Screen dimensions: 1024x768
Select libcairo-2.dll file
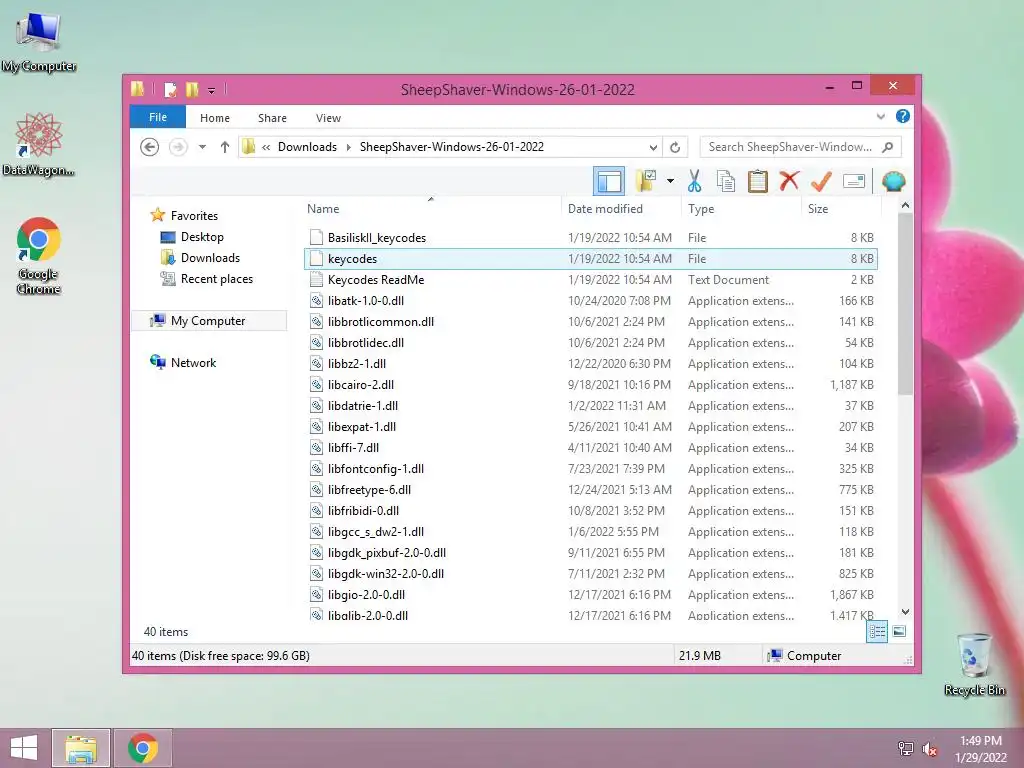pos(590,385)
